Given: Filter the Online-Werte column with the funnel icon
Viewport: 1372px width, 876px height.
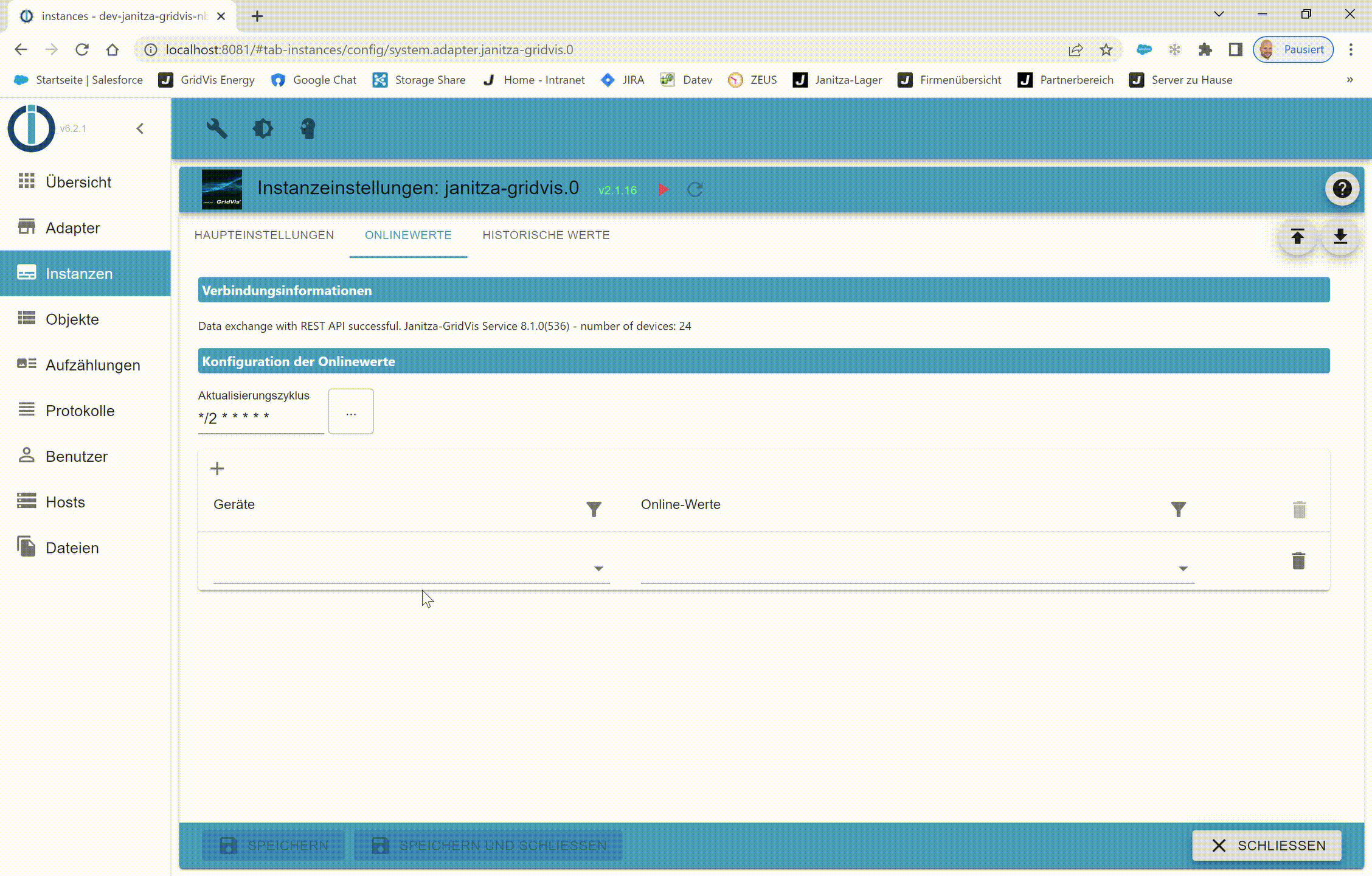Looking at the screenshot, I should pos(1179,509).
